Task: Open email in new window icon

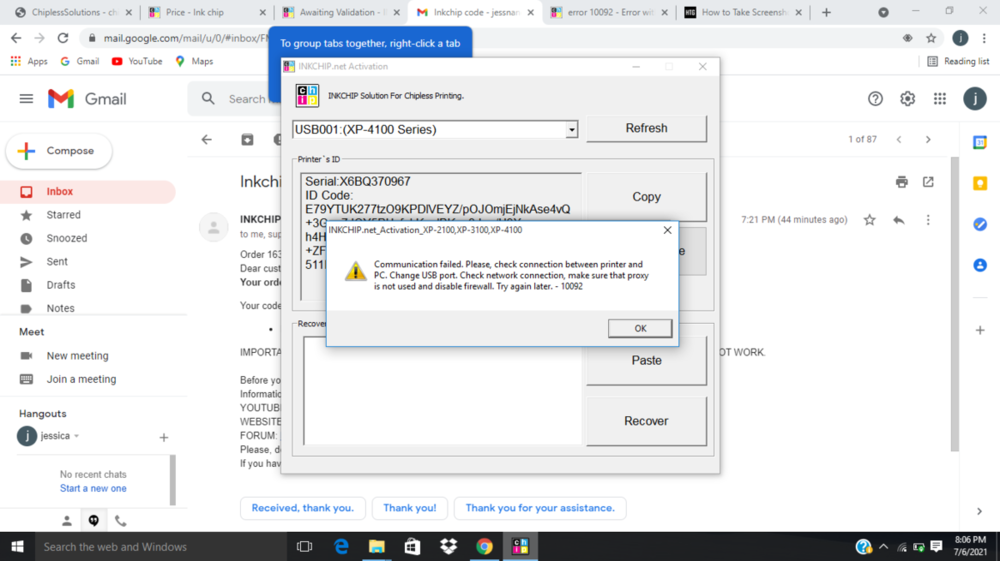Action: pos(928,182)
